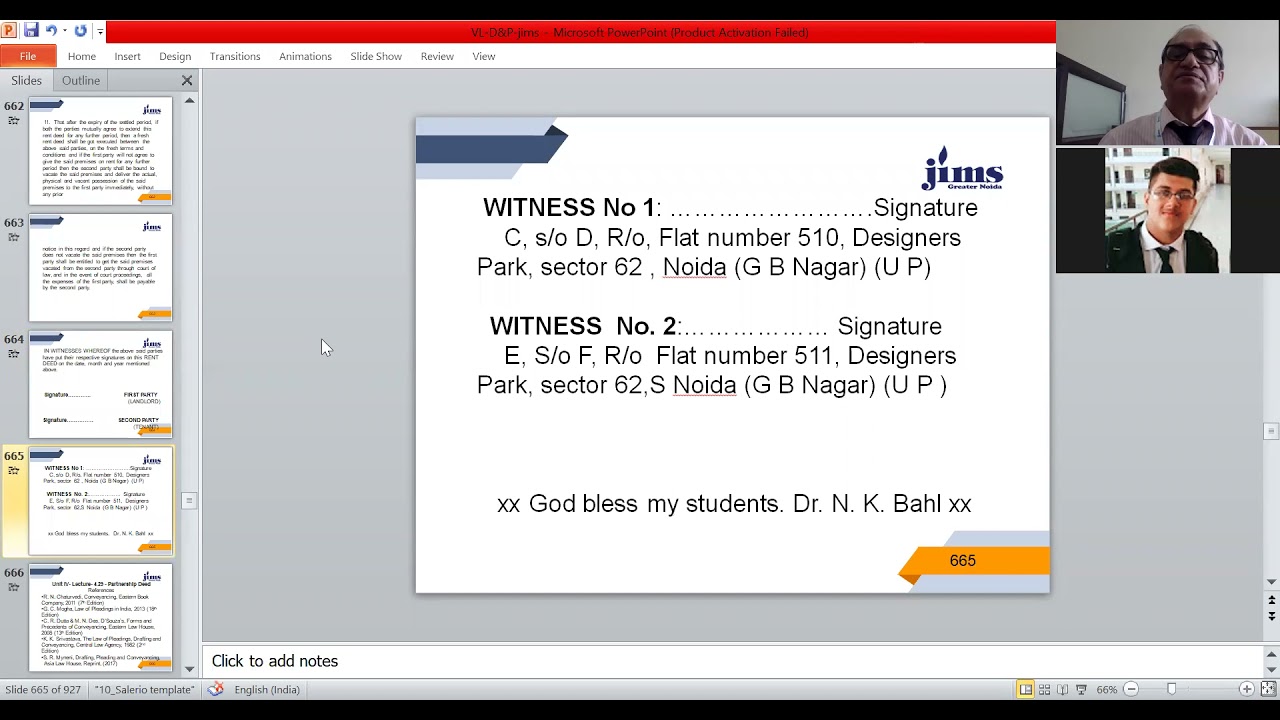This screenshot has width=1280, height=720.
Task: Save the presentation with the floppy icon
Action: click(31, 31)
